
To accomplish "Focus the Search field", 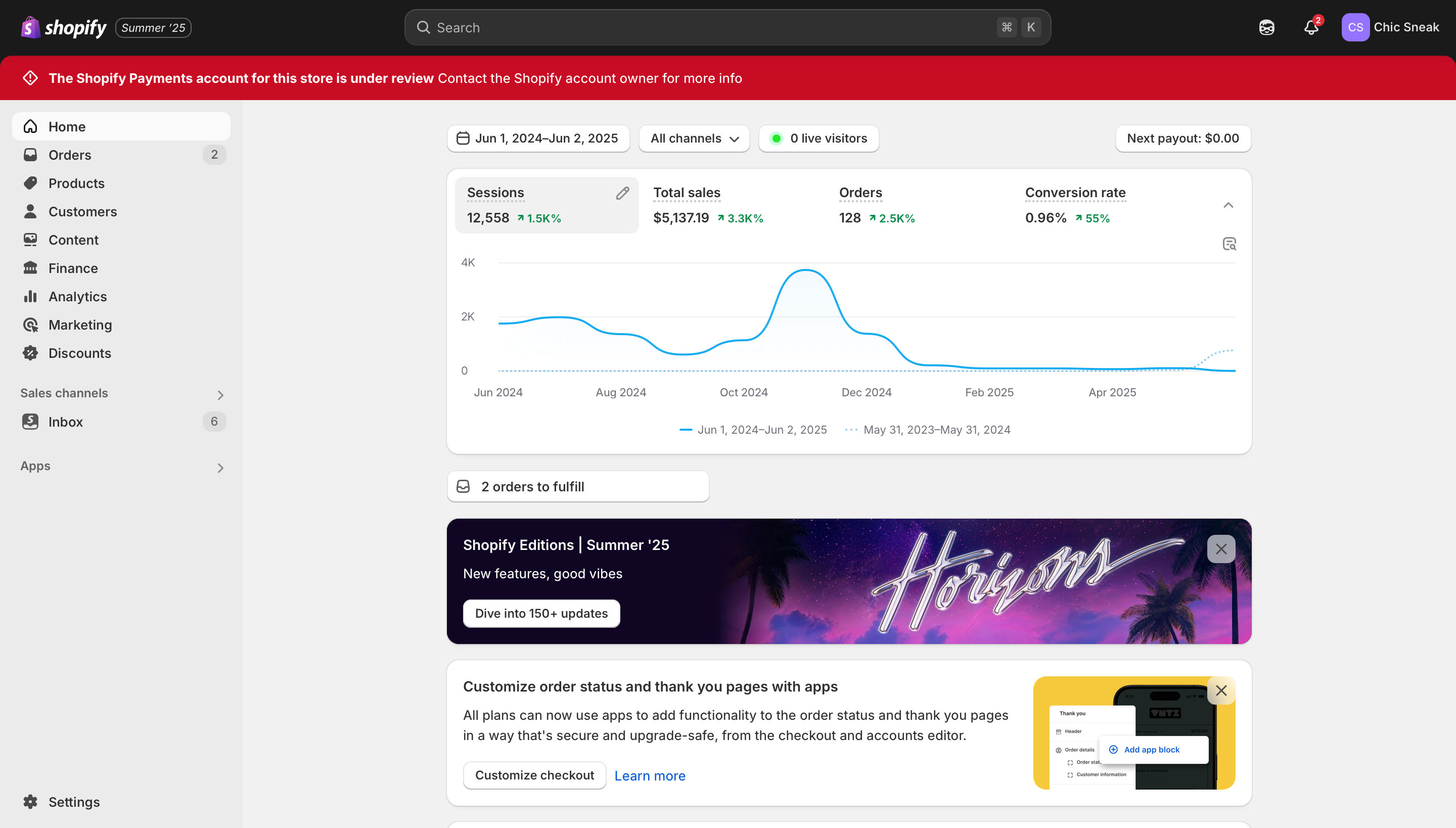I will tap(727, 27).
